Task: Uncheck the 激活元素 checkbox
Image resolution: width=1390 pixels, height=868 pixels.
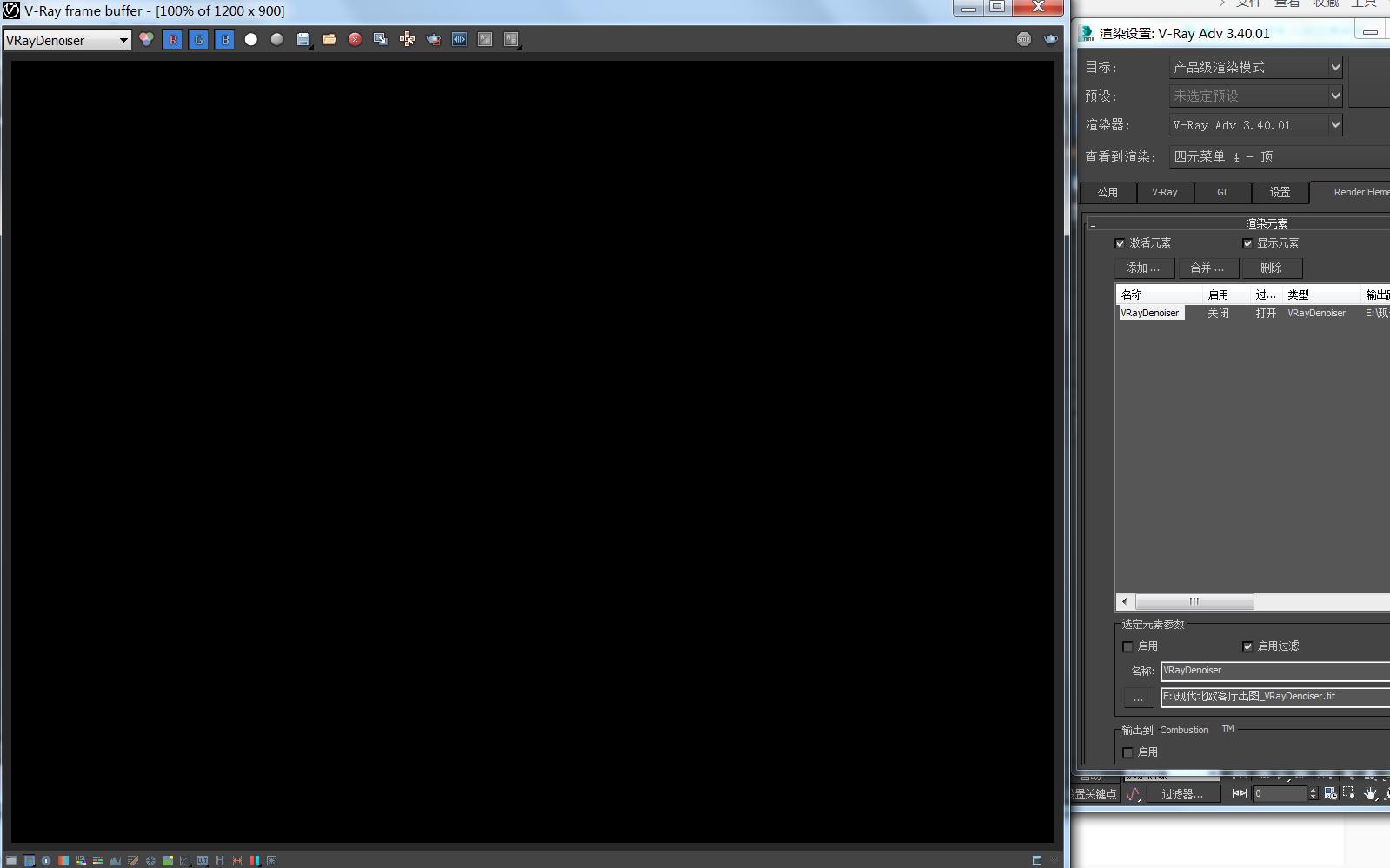Action: tap(1120, 243)
